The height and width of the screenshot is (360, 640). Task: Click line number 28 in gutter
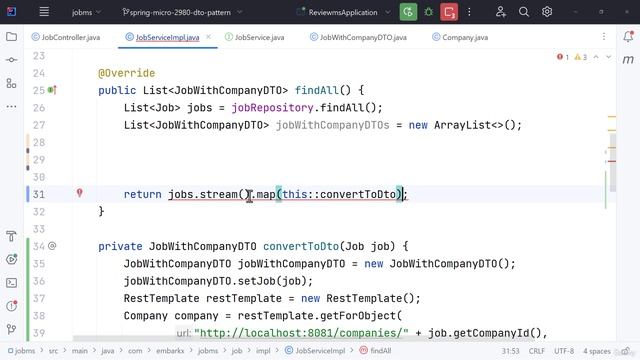click(39, 142)
